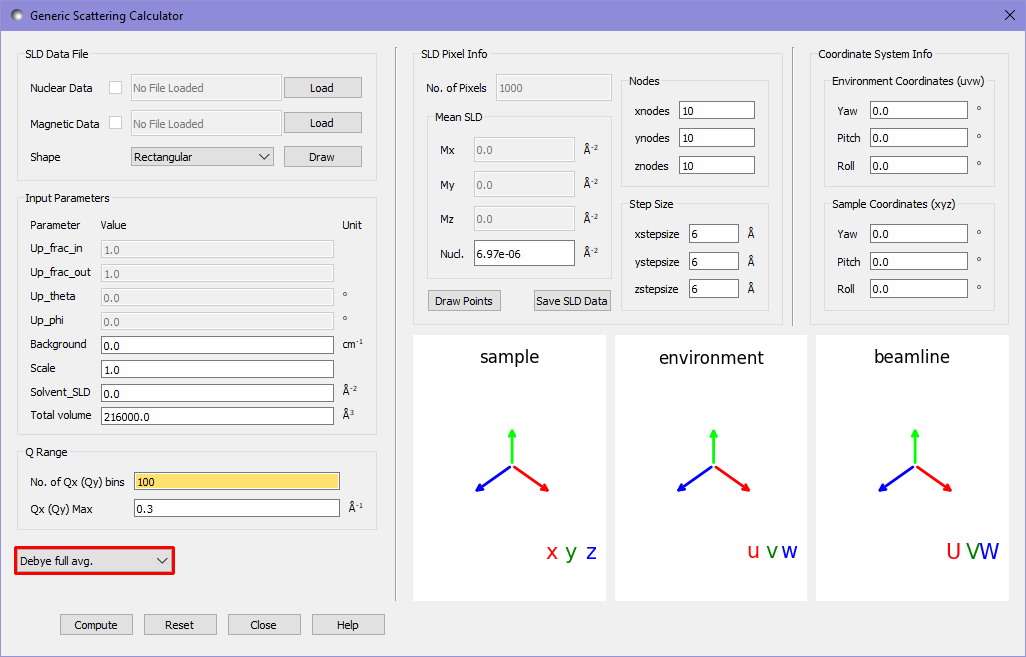
Task: Load a nuclear data file
Action: [x=322, y=88]
